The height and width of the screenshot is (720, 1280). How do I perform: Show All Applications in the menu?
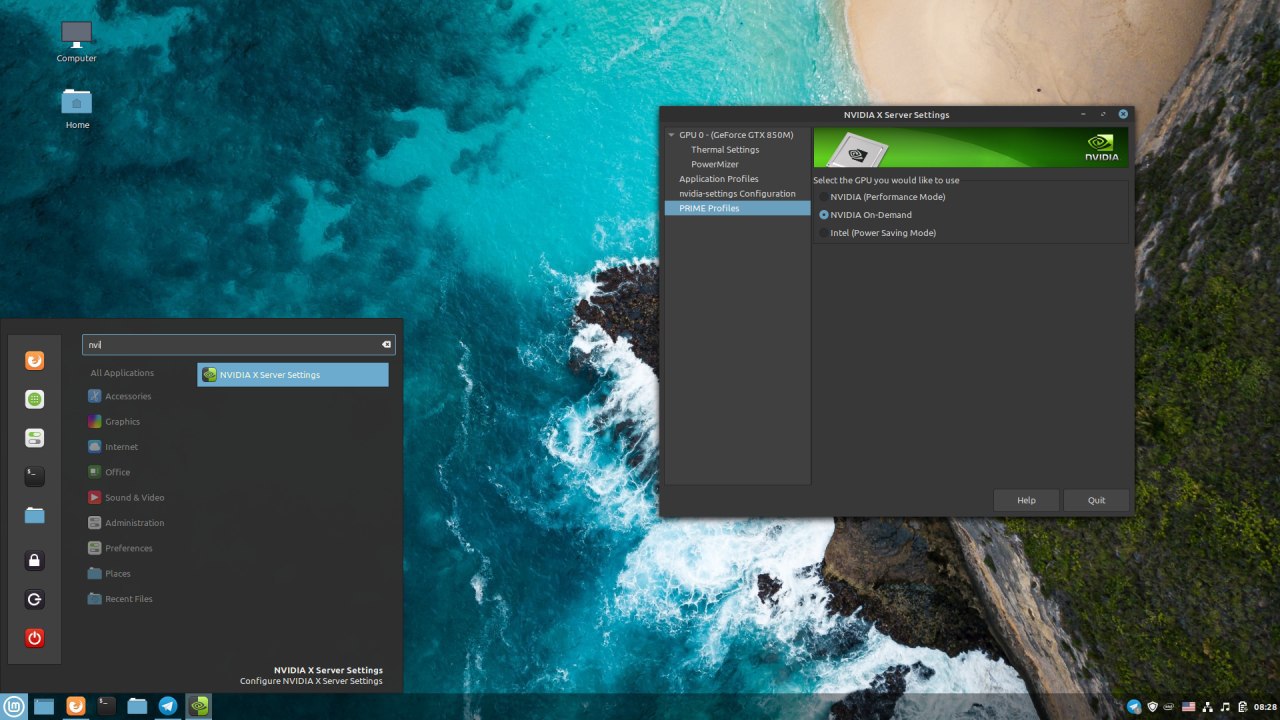point(122,373)
